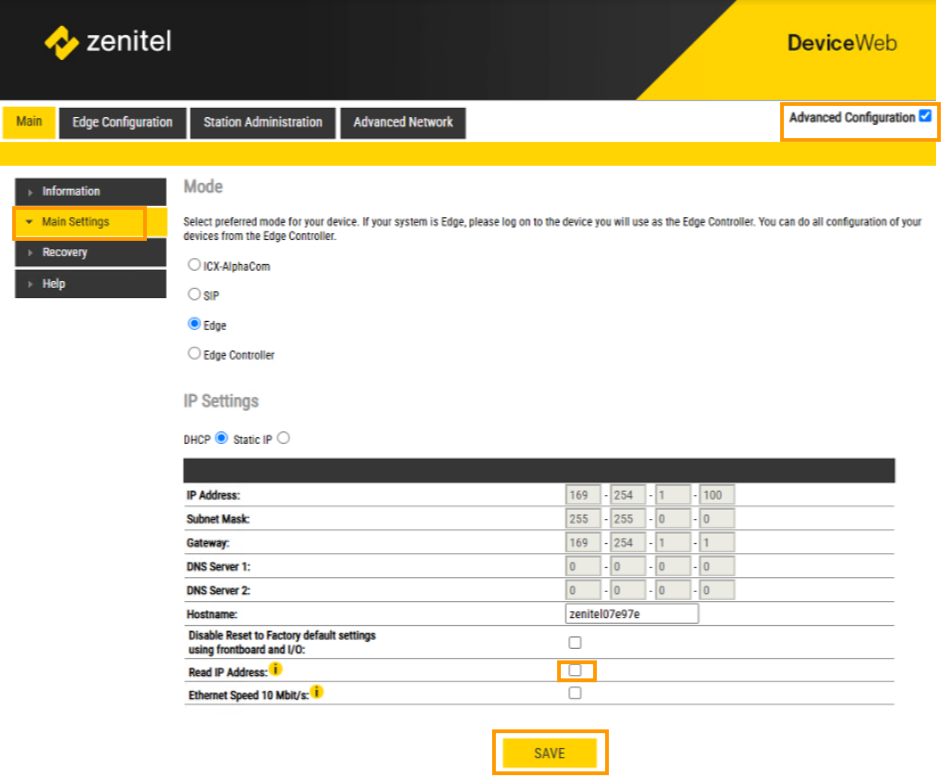Select the ICX-AlphaCom mode
The height and width of the screenshot is (776, 941).
click(194, 265)
